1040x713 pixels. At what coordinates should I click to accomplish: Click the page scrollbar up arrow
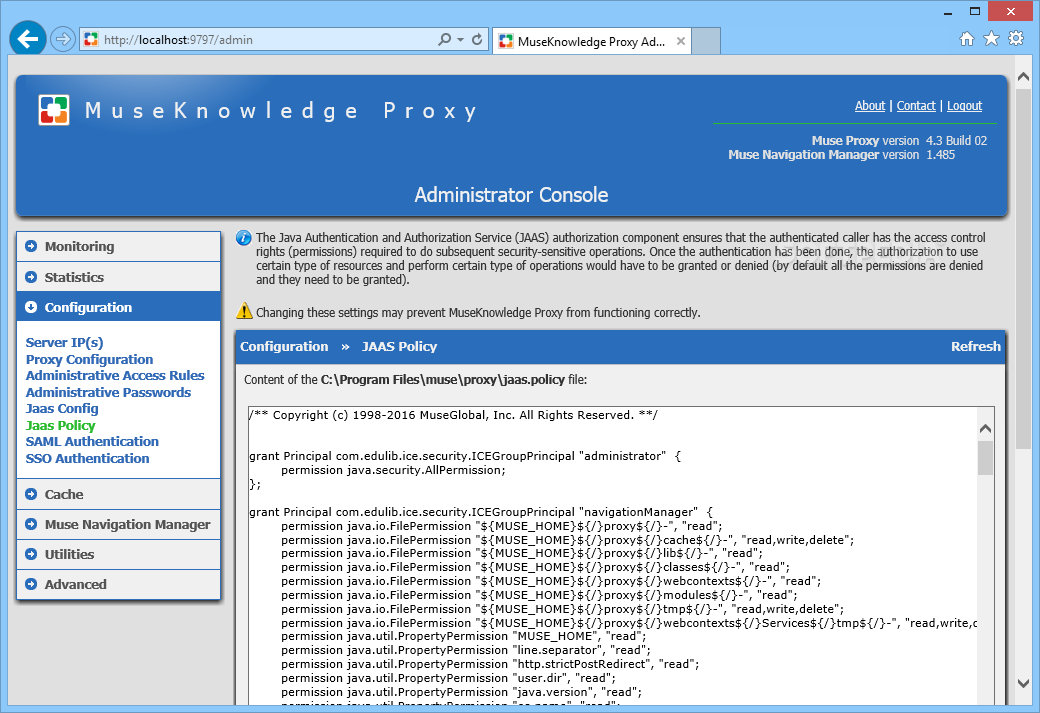(1023, 78)
